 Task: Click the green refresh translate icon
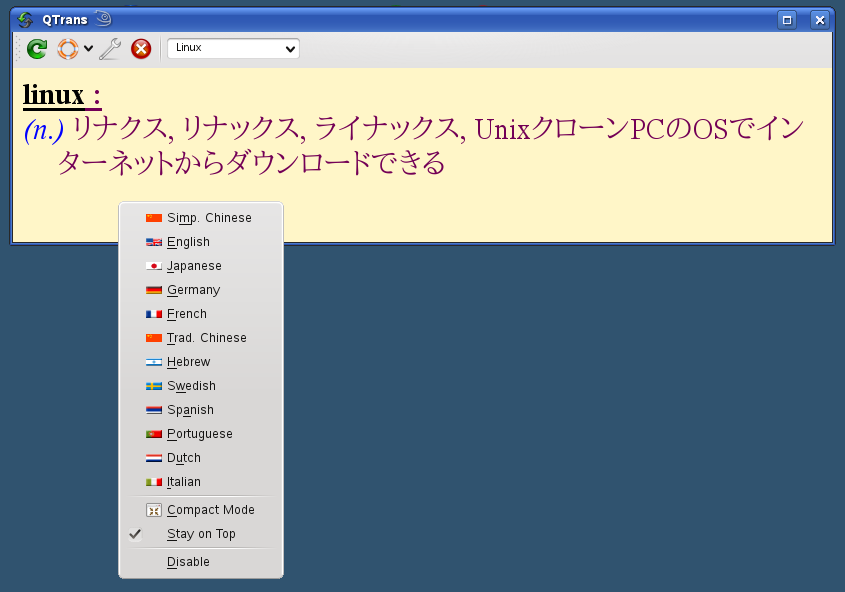[37, 49]
